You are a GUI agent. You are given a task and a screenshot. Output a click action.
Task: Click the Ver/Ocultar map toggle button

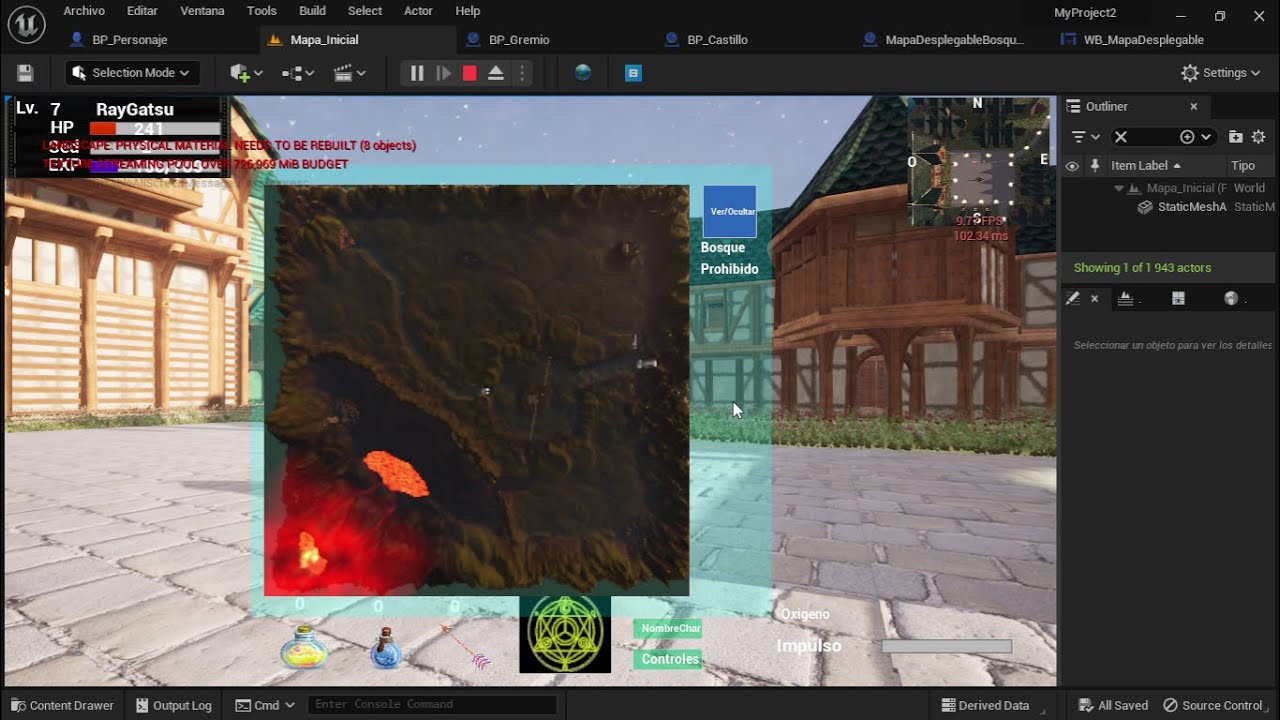[x=730, y=212]
